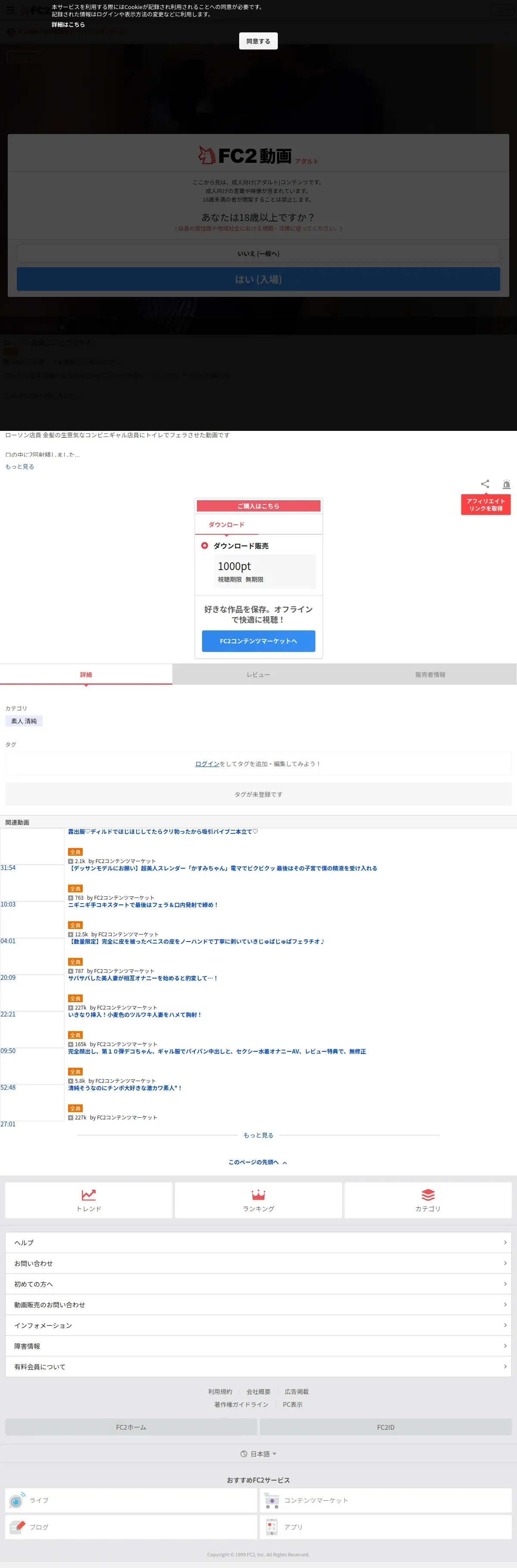Viewport: 517px width, 1568px height.
Task: Click the report siren icon
Action: tap(506, 484)
